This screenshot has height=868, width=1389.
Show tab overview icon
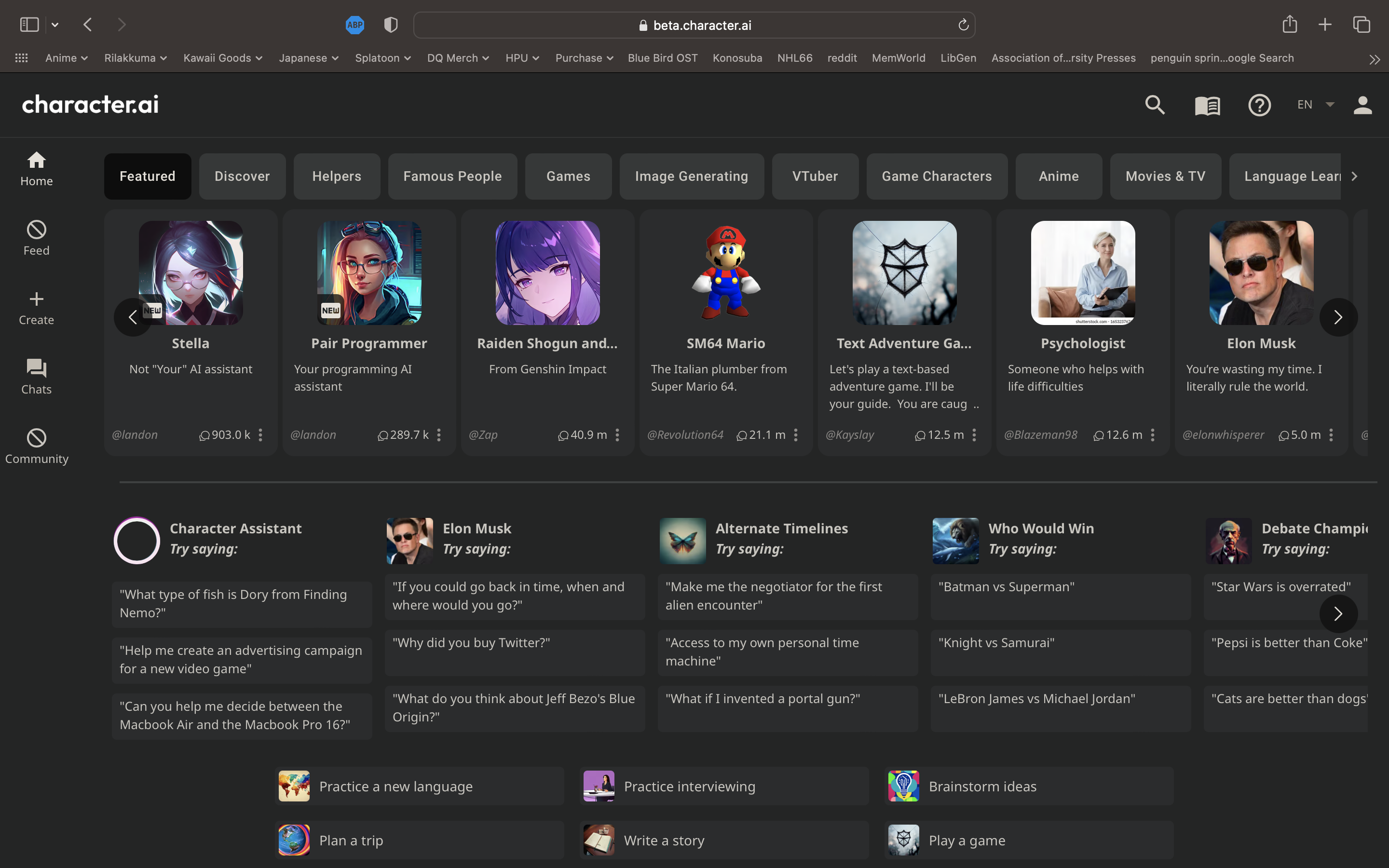click(x=1362, y=24)
